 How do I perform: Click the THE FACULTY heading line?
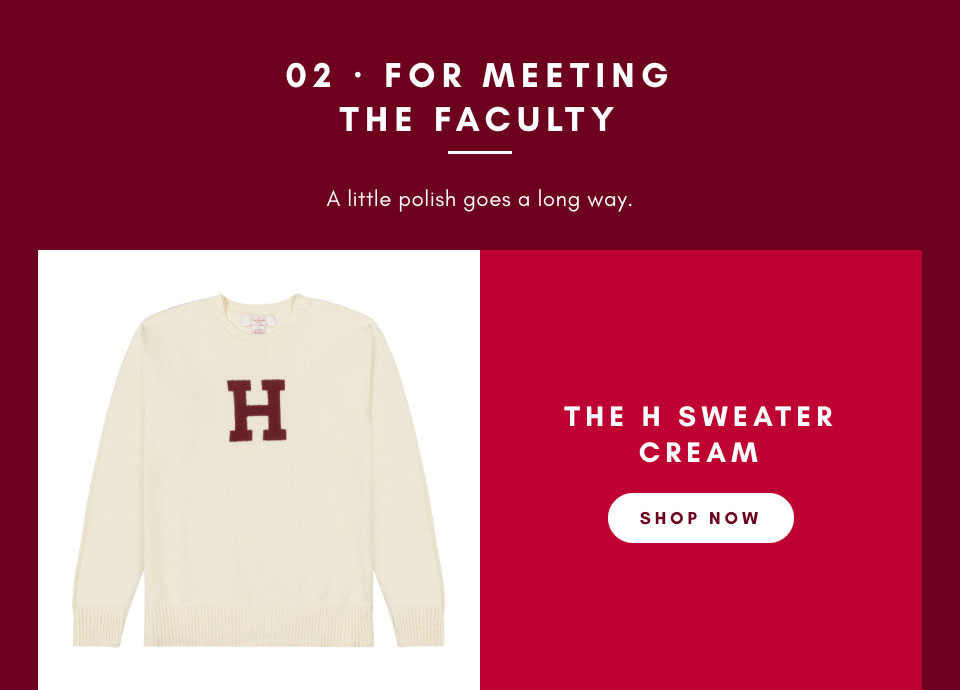(x=478, y=119)
